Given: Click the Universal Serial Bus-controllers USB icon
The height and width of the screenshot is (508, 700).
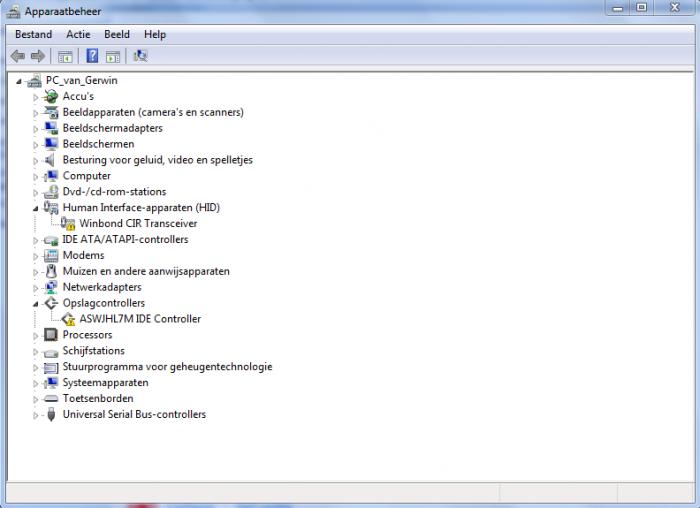Looking at the screenshot, I should pyautogui.click(x=51, y=415).
